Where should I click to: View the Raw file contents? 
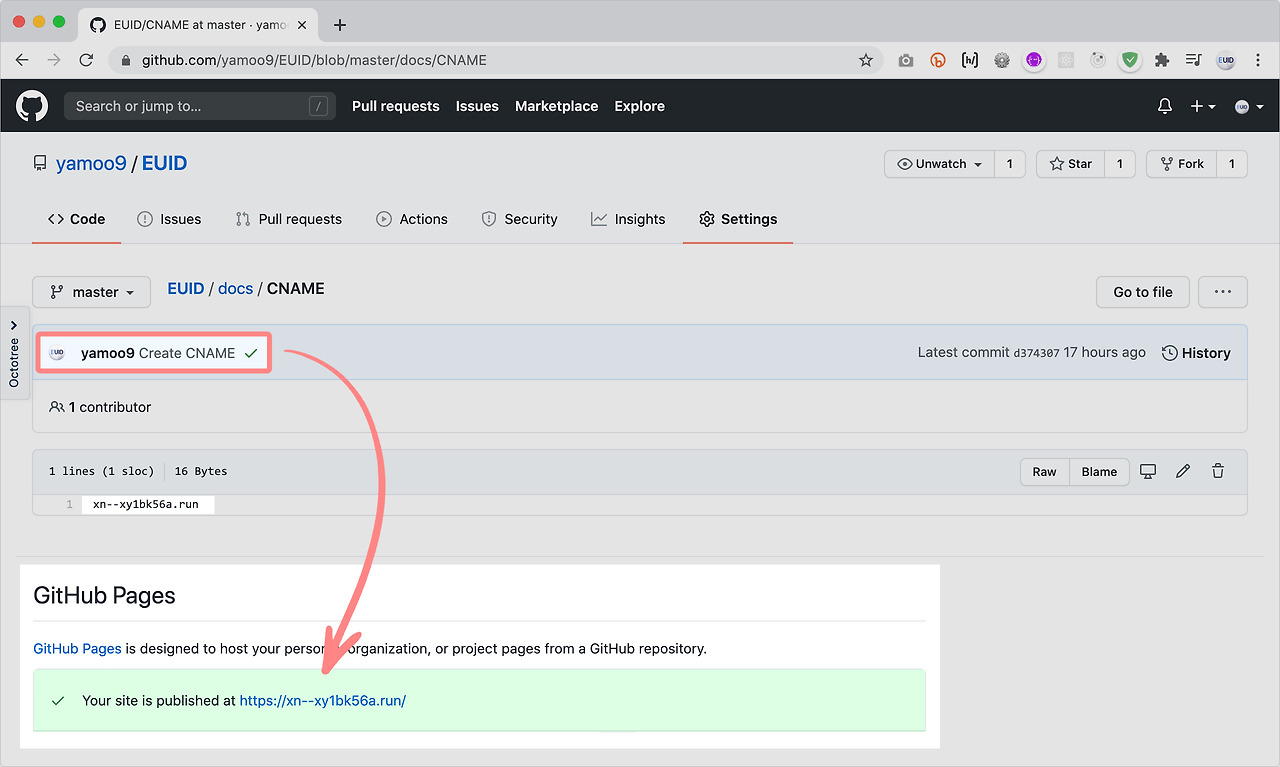pyautogui.click(x=1045, y=472)
